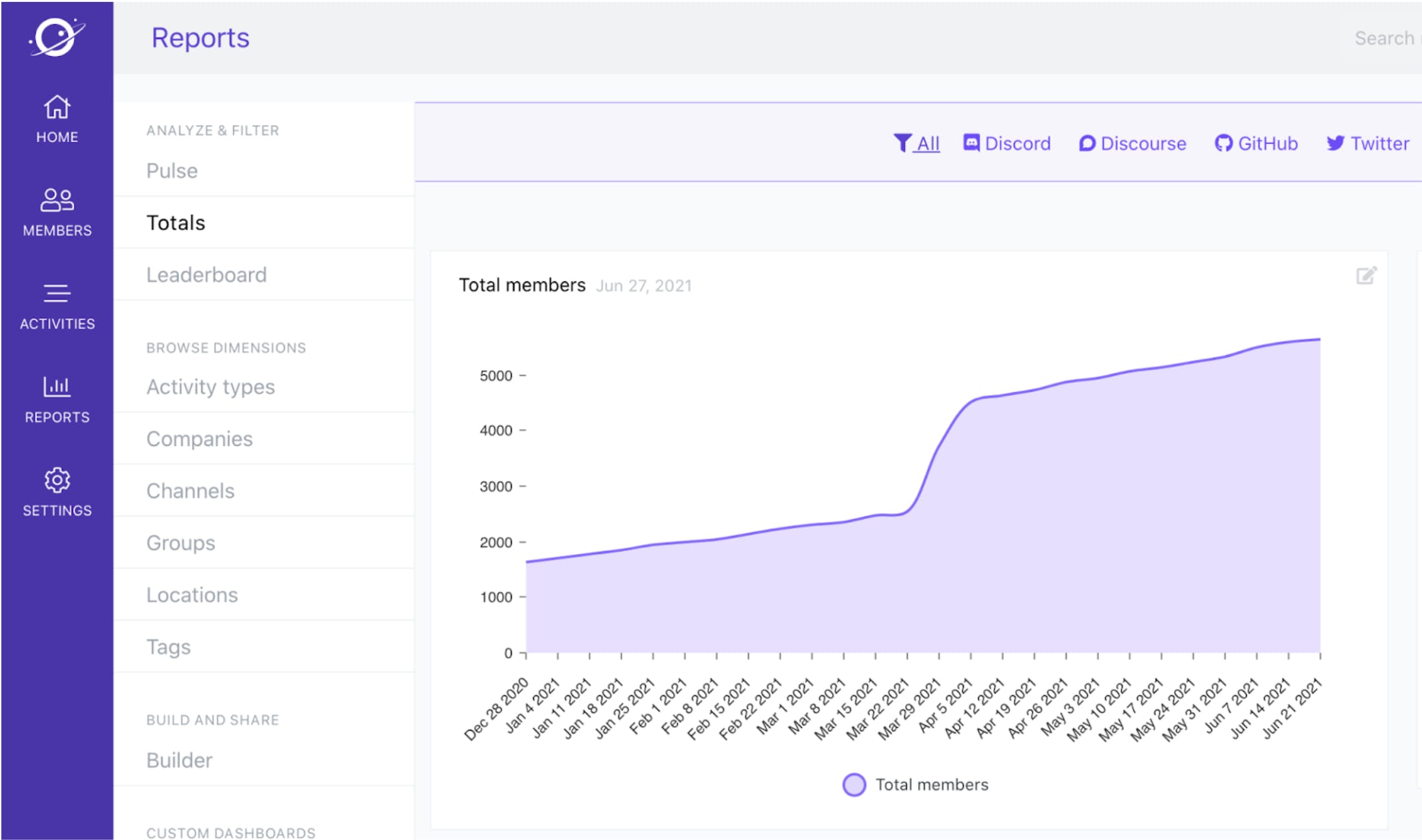Click the Search field

1384,38
